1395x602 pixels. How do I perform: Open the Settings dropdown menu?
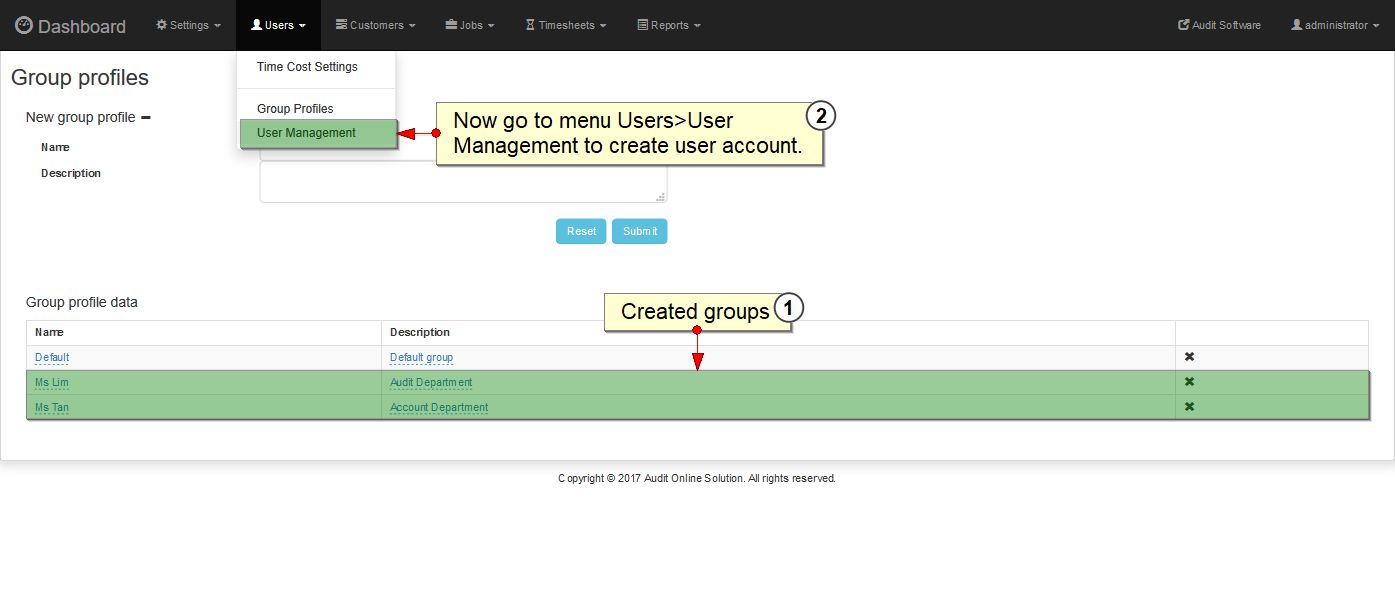tap(189, 25)
